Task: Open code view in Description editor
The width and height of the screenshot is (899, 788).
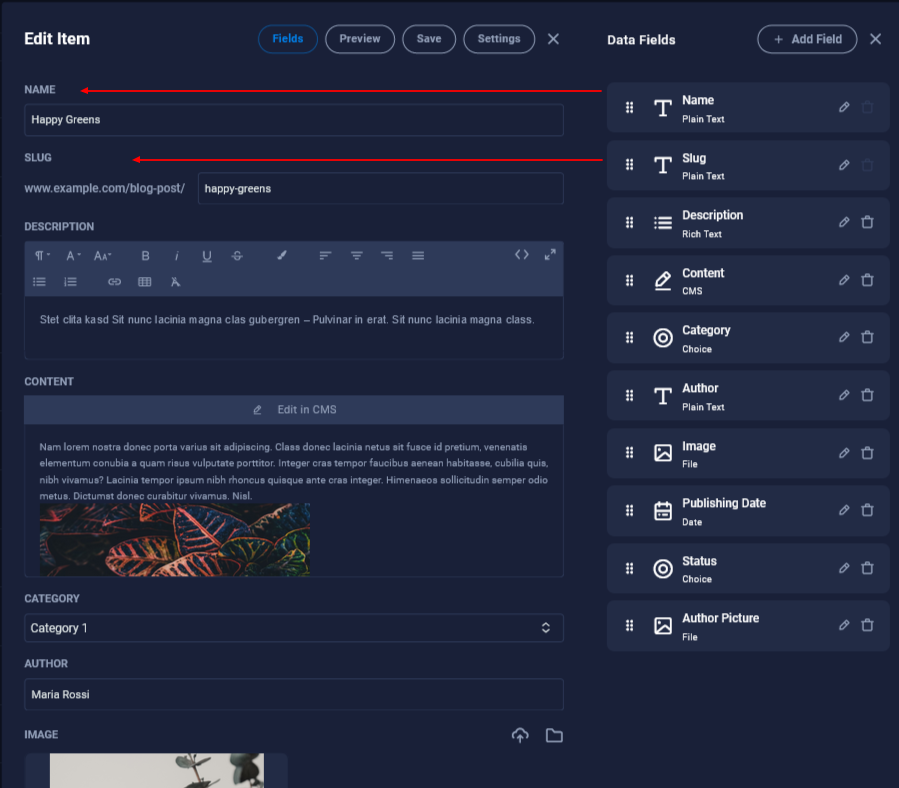Action: click(522, 255)
